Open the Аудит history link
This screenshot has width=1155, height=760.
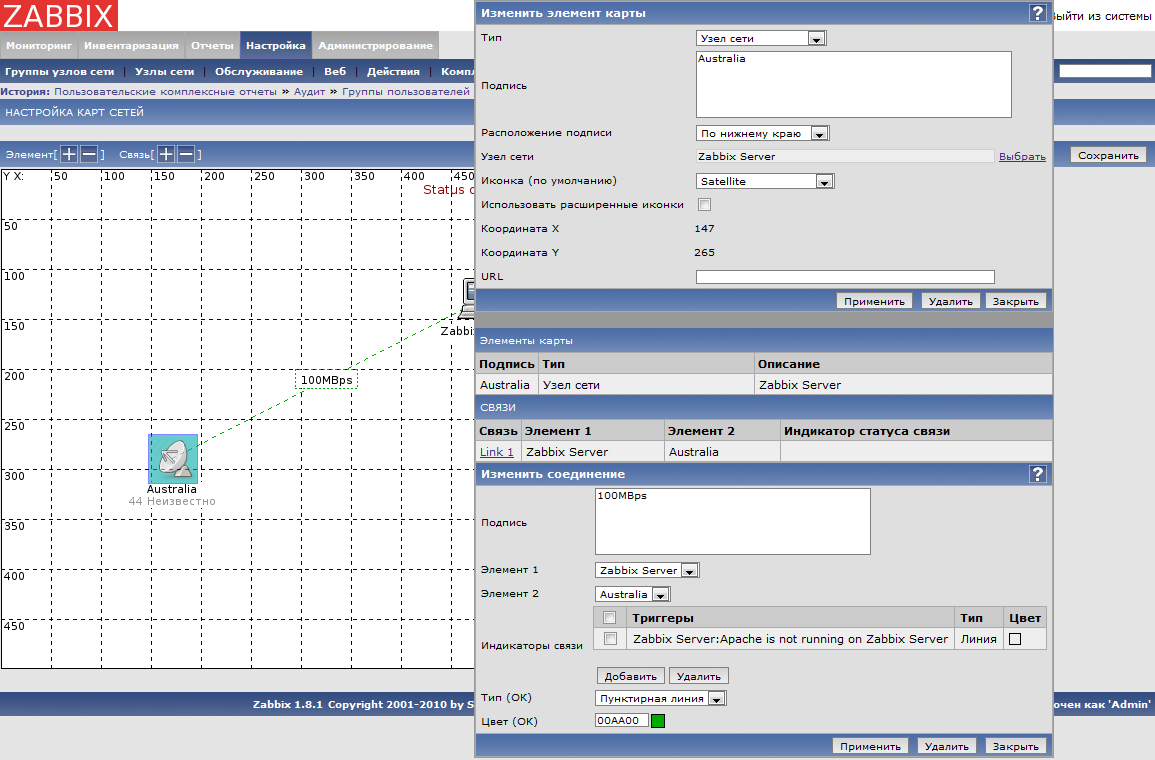tap(309, 91)
